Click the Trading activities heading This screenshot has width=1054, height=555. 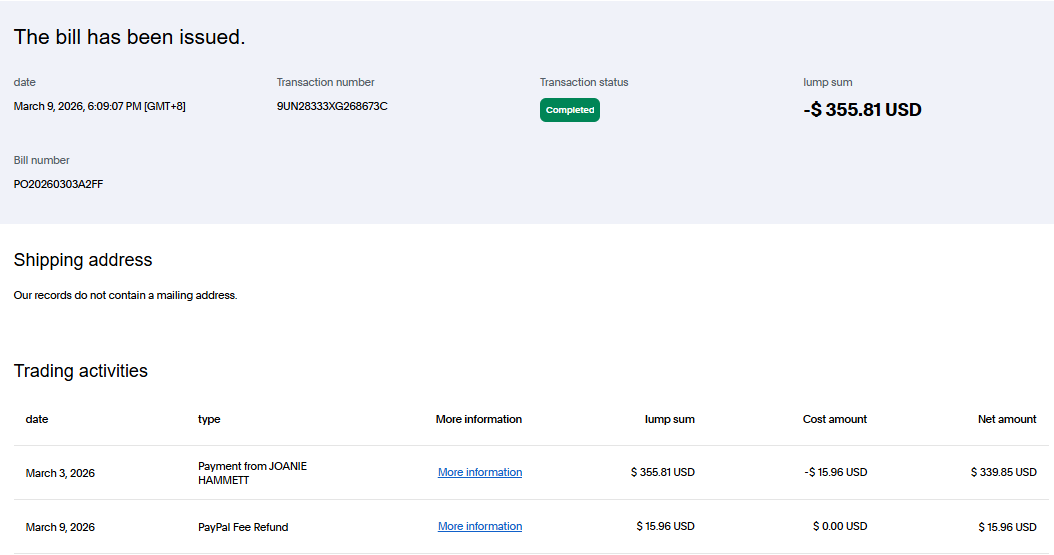[x=80, y=371]
